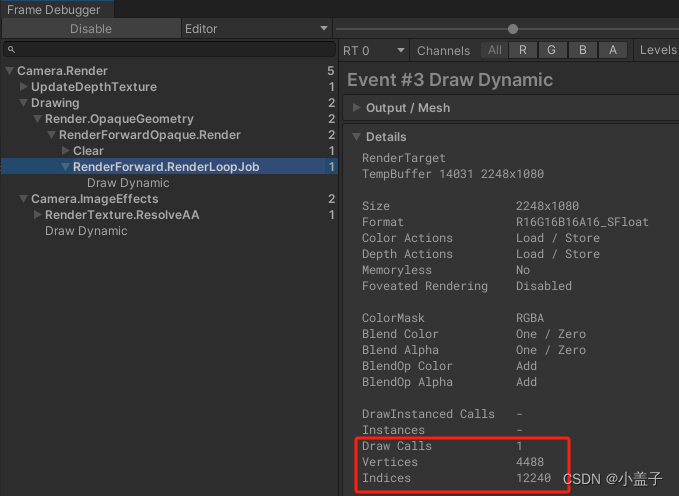Toggle the G channel button
679x496 pixels.
point(551,50)
